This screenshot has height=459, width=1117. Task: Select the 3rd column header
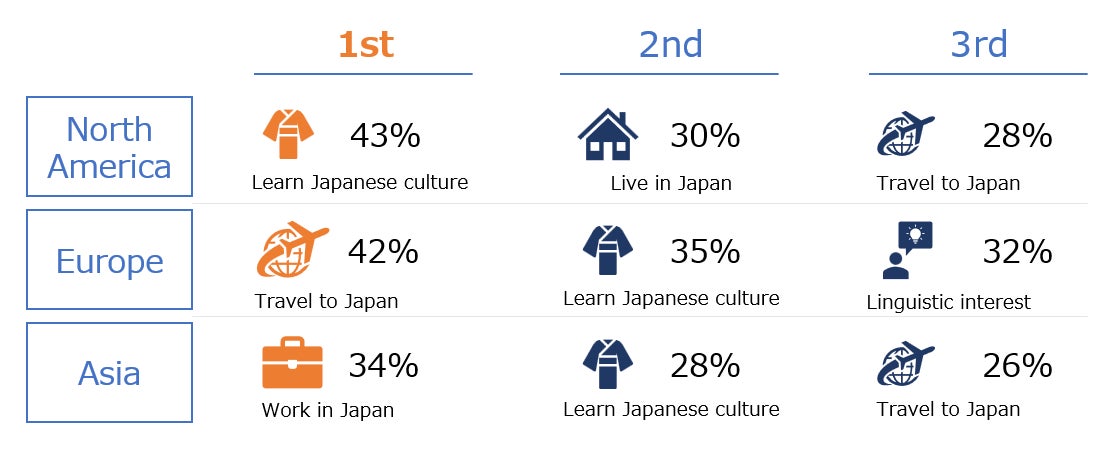coord(977,45)
